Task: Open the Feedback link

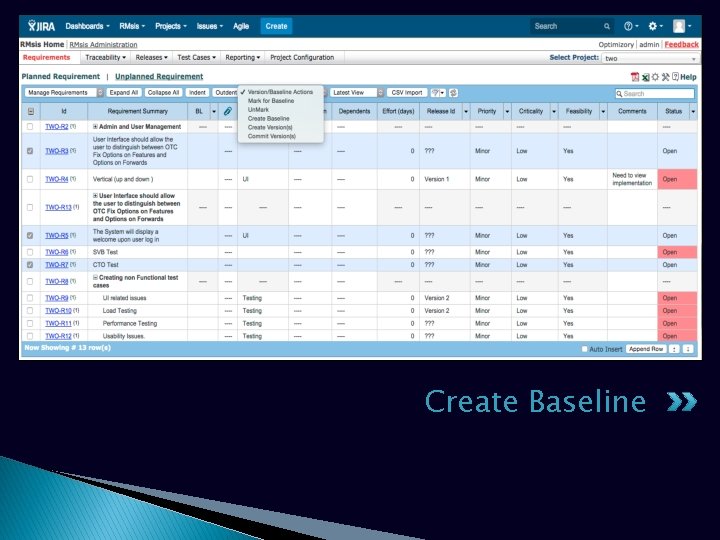Action: point(681,45)
